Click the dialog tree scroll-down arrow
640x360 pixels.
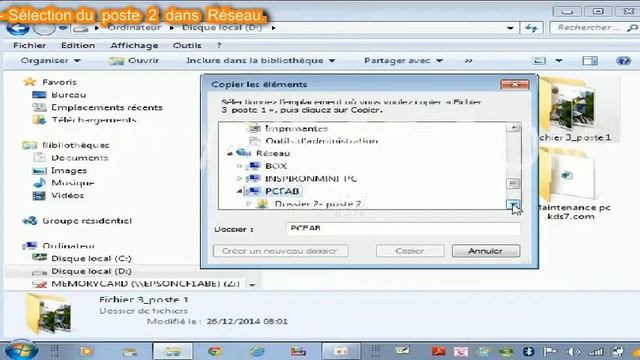(x=513, y=204)
